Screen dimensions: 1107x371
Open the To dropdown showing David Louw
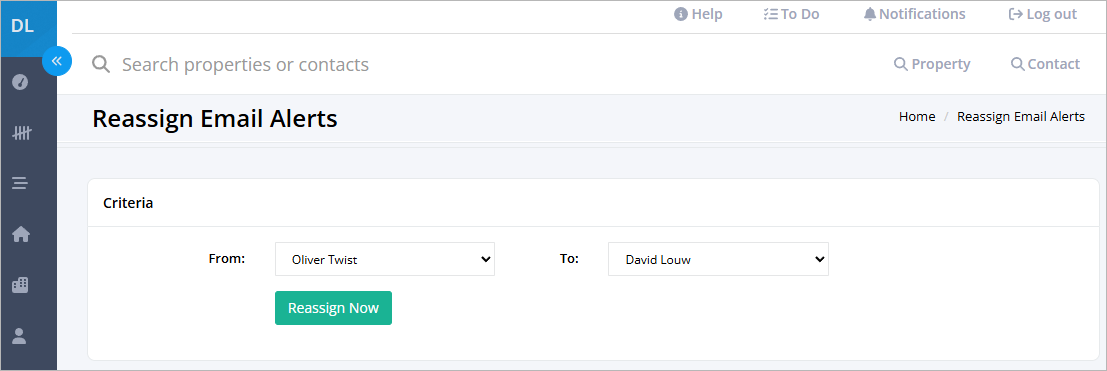[x=718, y=259]
